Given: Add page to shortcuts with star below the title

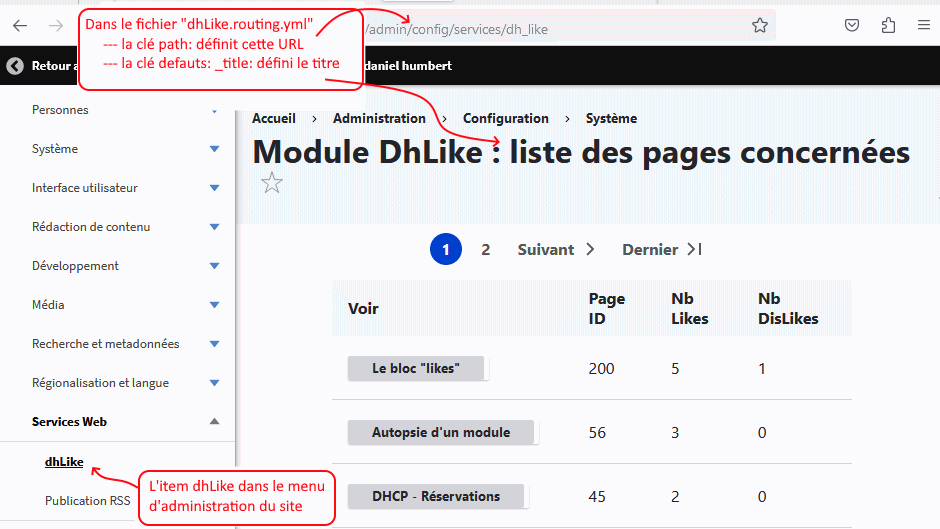Looking at the screenshot, I should click(x=272, y=183).
